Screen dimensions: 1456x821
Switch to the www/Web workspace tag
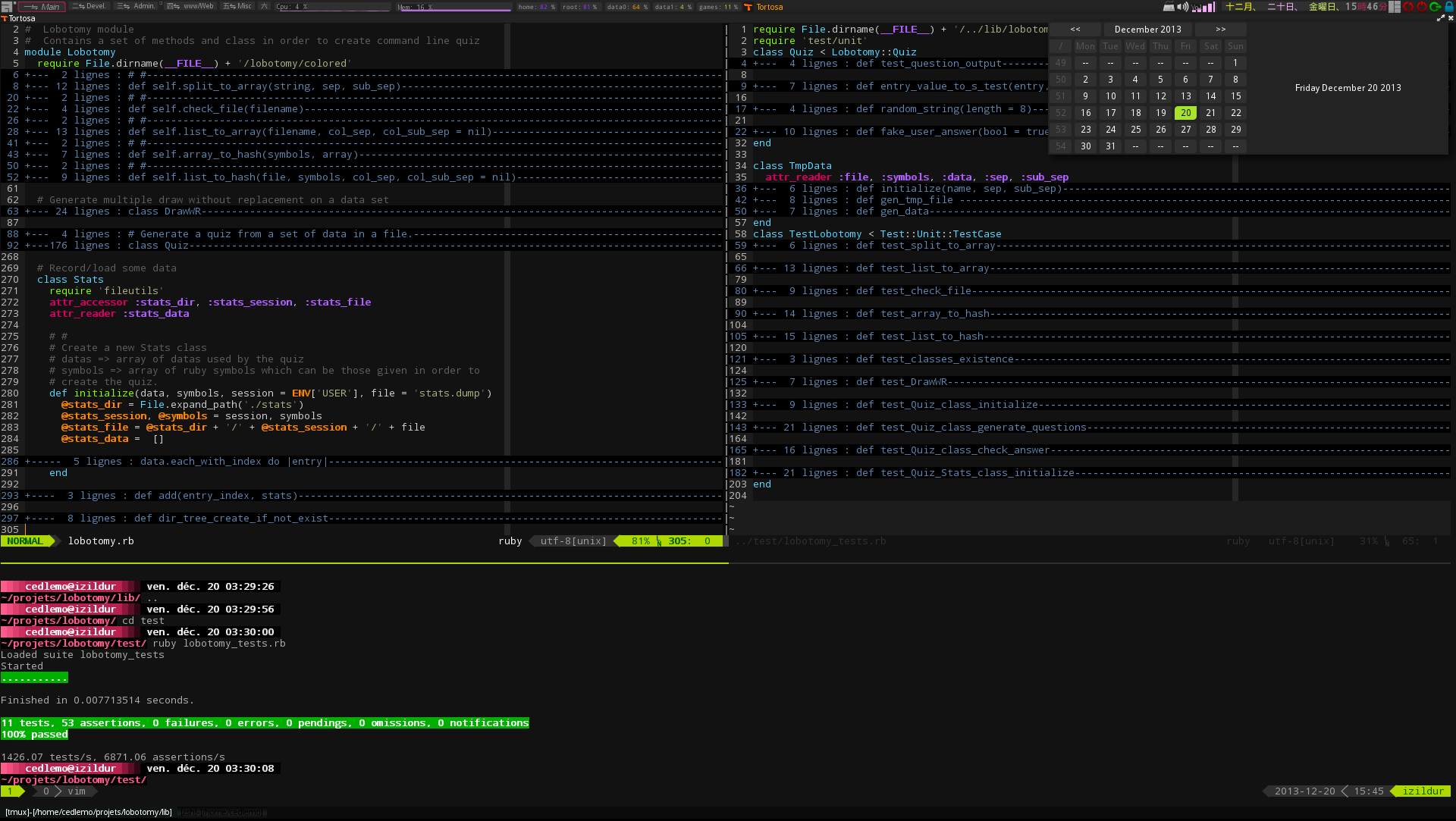tap(191, 6)
